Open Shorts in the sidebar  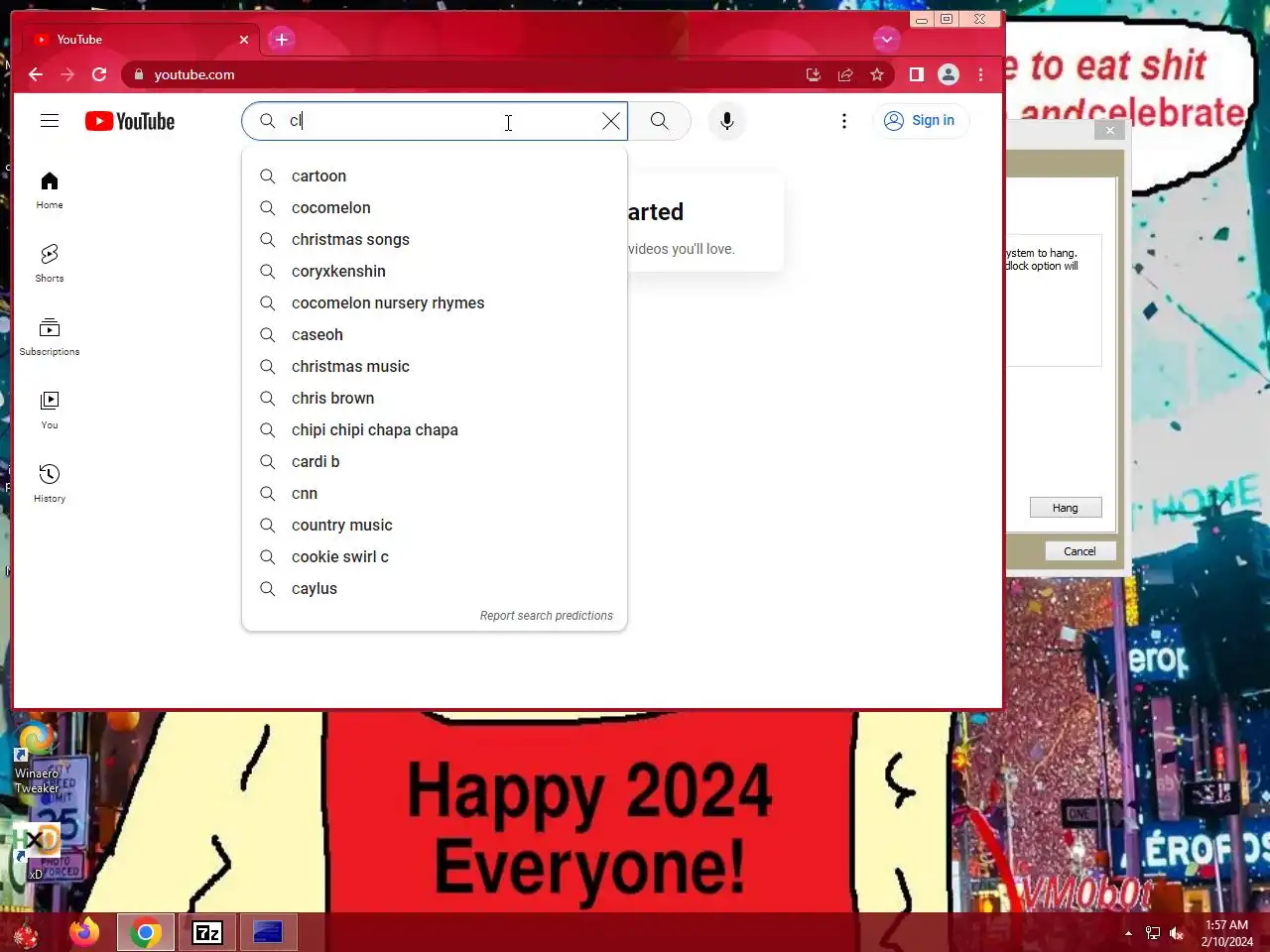(x=50, y=263)
